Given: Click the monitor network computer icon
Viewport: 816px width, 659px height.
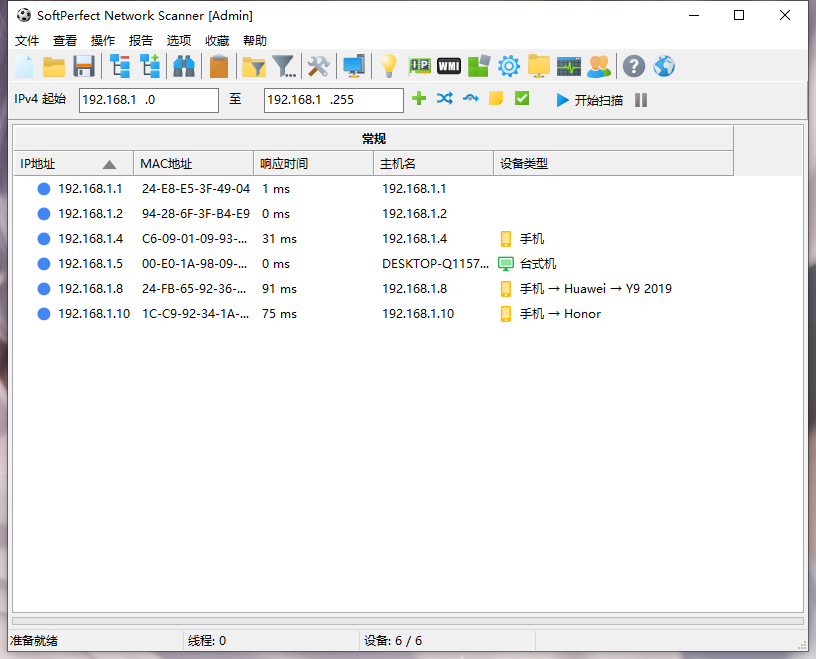Looking at the screenshot, I should [x=354, y=66].
